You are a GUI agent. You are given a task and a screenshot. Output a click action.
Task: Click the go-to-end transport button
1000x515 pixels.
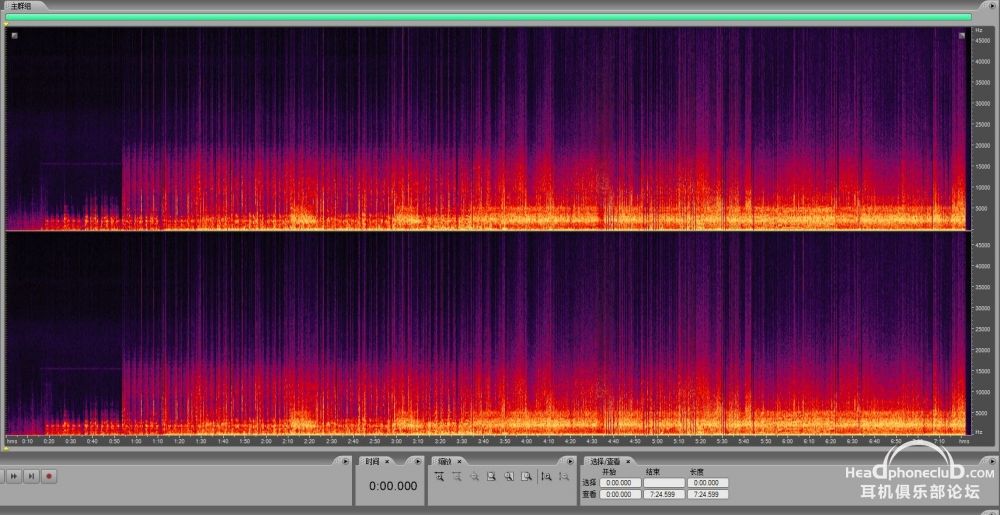(31, 476)
